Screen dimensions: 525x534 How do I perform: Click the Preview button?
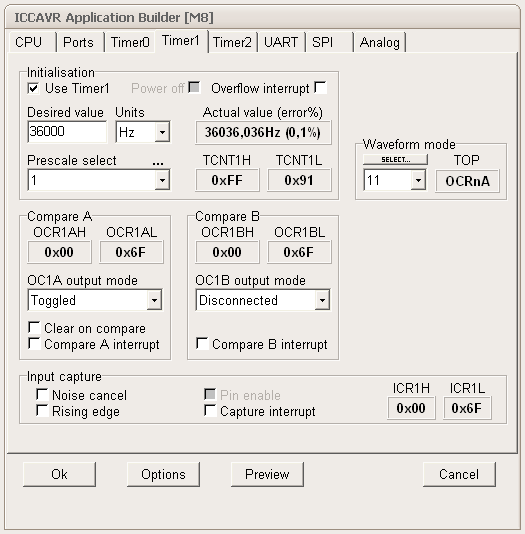click(x=267, y=474)
